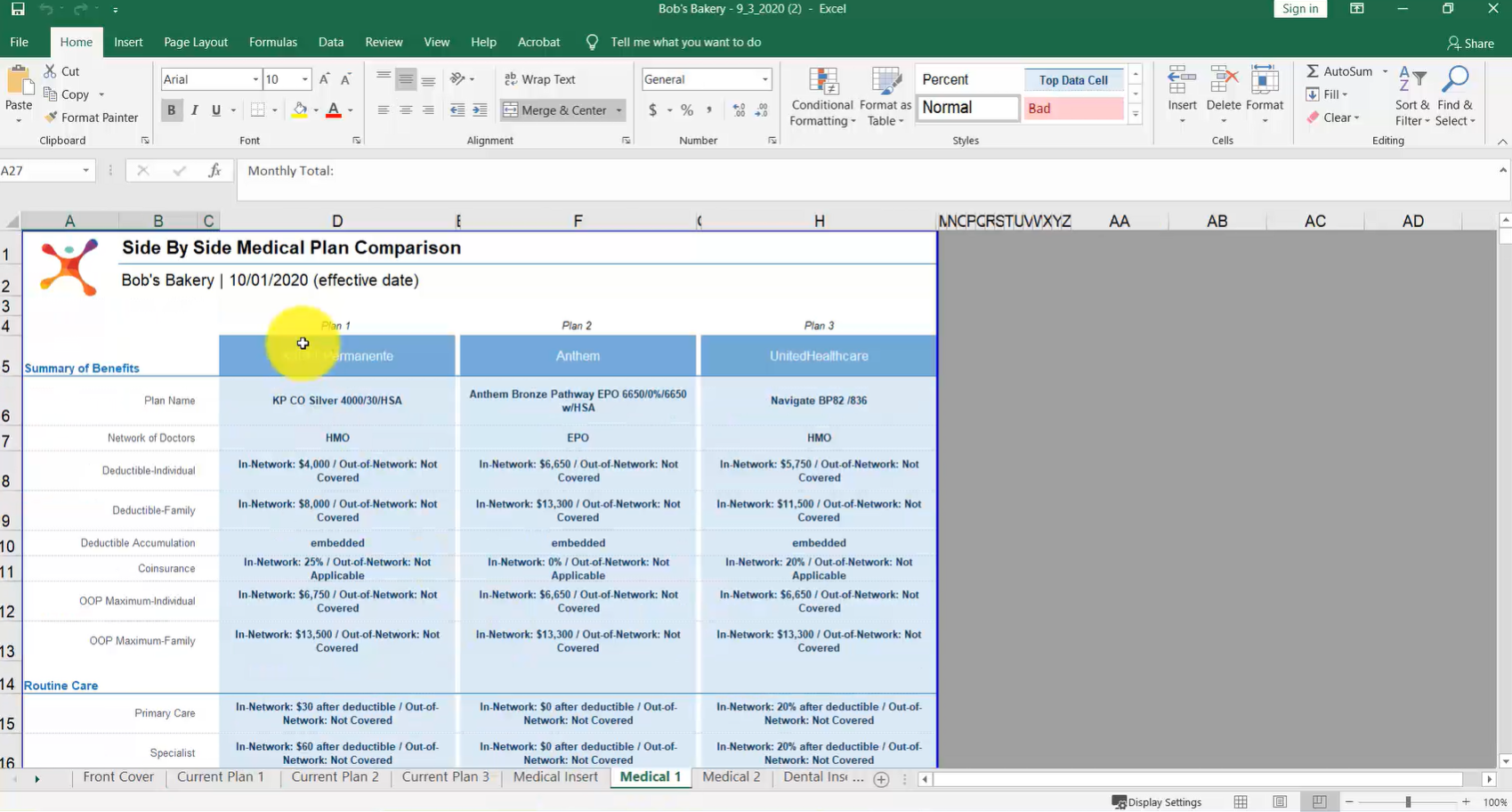1512x812 pixels.
Task: Apply percent style with % icon
Action: 687,110
